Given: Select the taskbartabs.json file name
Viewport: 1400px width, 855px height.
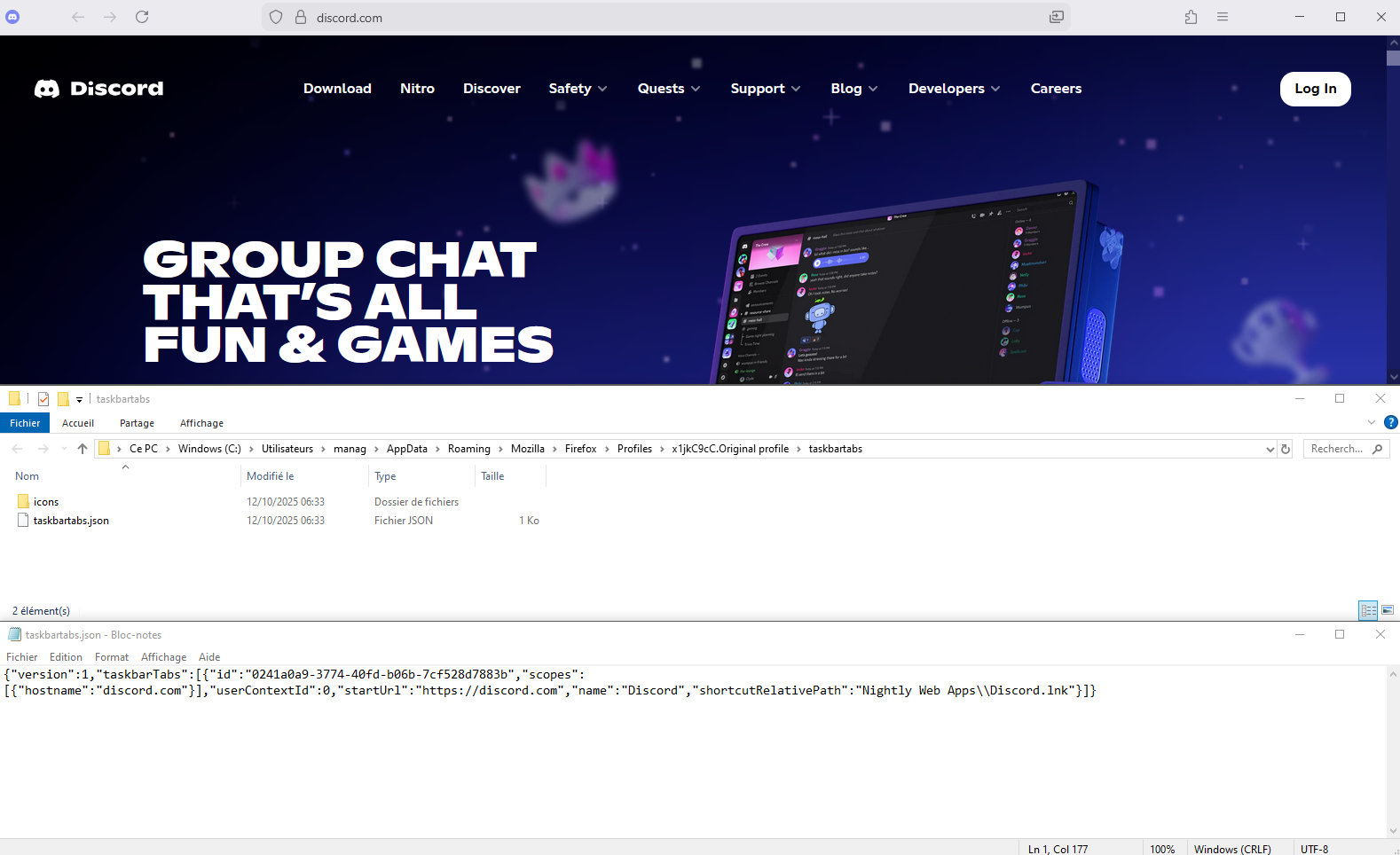Looking at the screenshot, I should (x=71, y=521).
